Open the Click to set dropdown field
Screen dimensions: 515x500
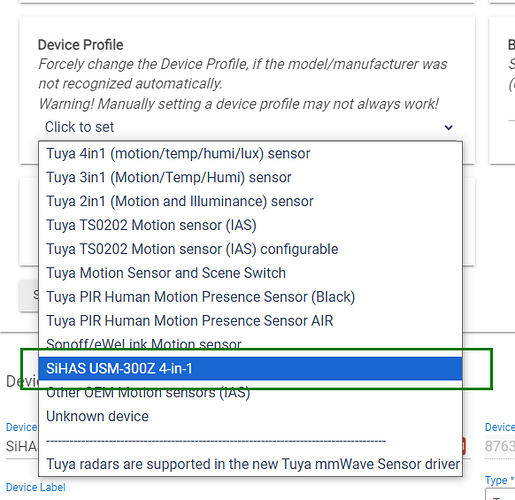tap(249, 127)
